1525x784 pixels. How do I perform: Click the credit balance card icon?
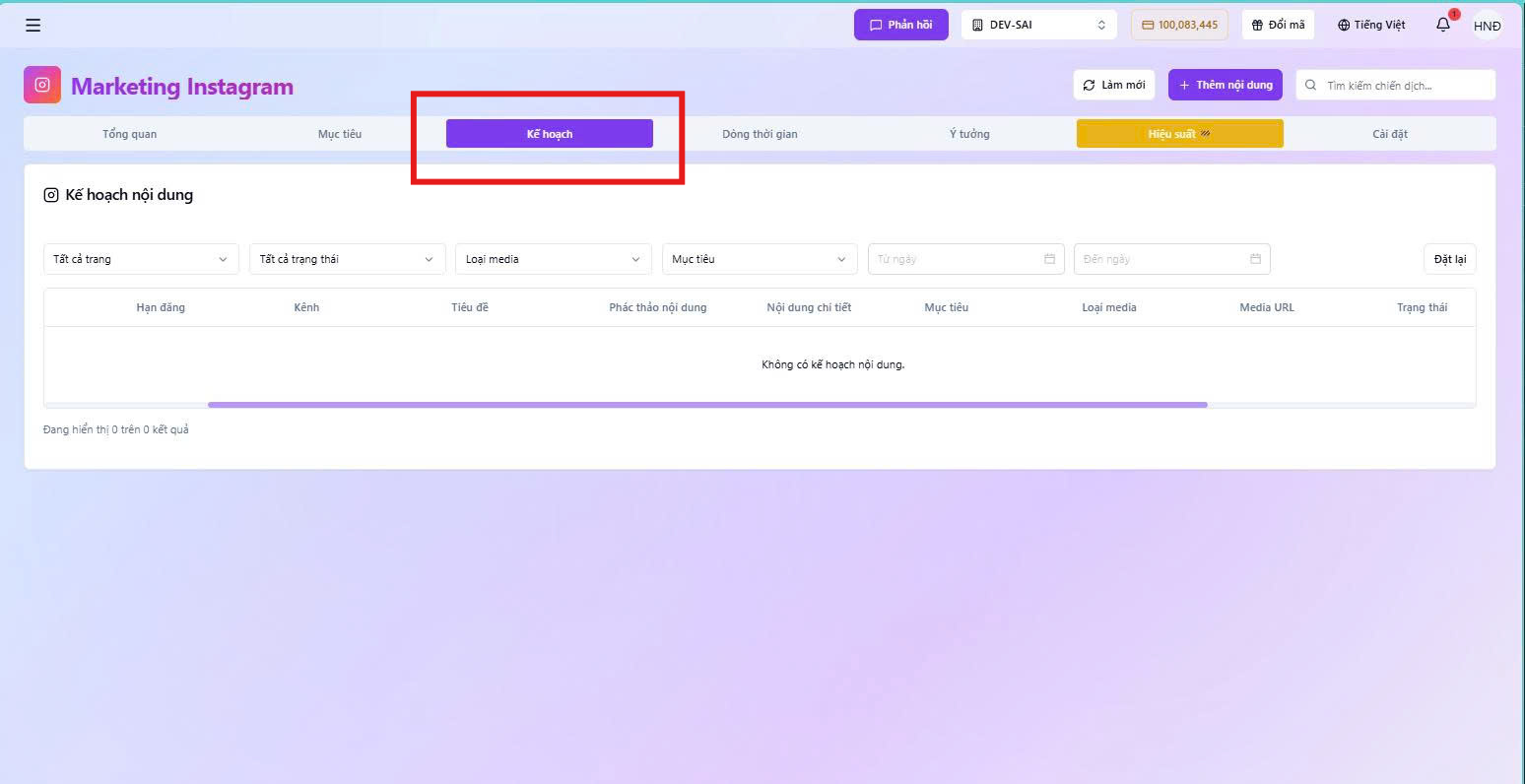pyautogui.click(x=1148, y=25)
